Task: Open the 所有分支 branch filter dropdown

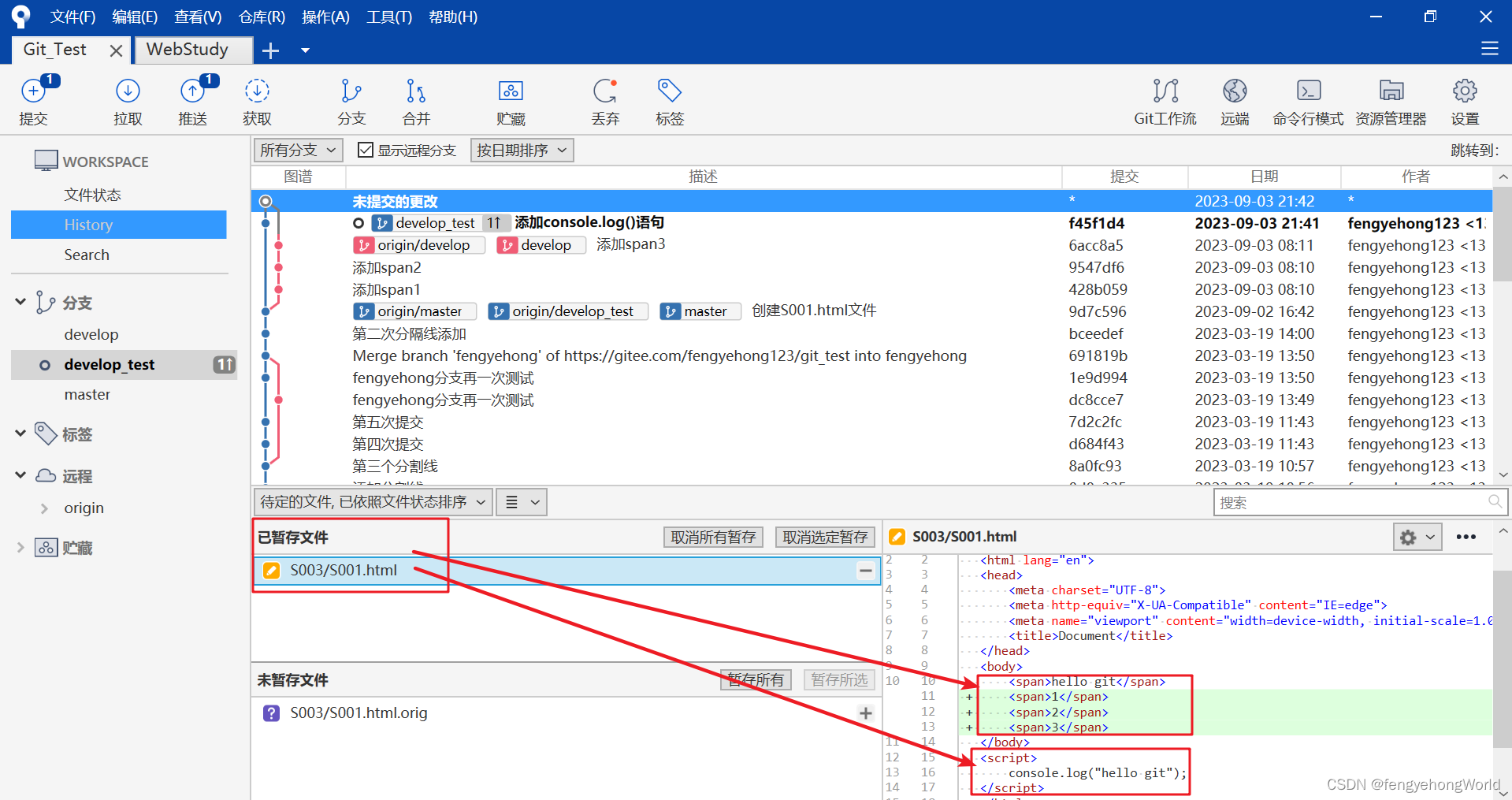Action: coord(299,150)
